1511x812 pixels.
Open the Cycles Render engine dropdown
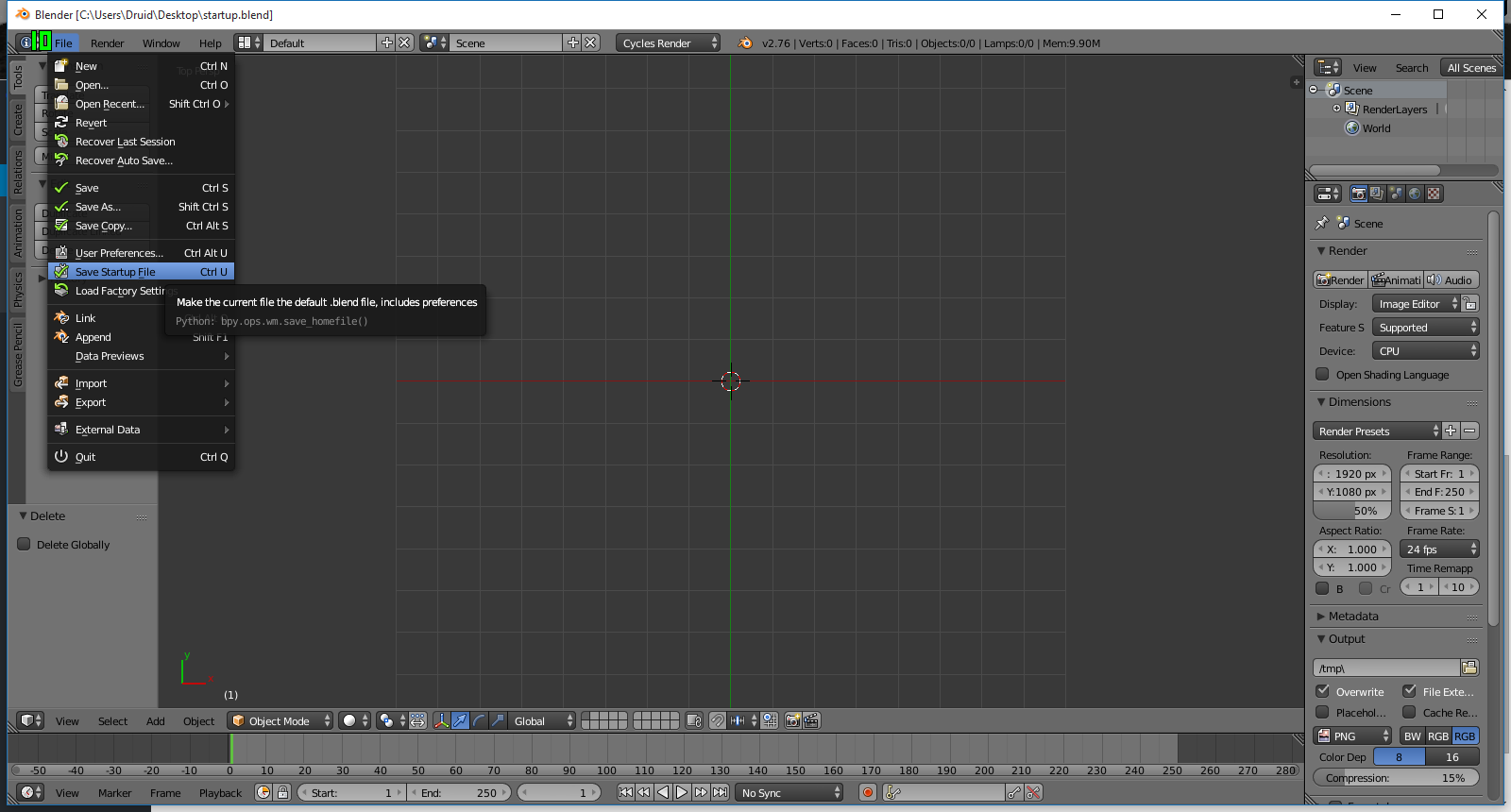(668, 42)
